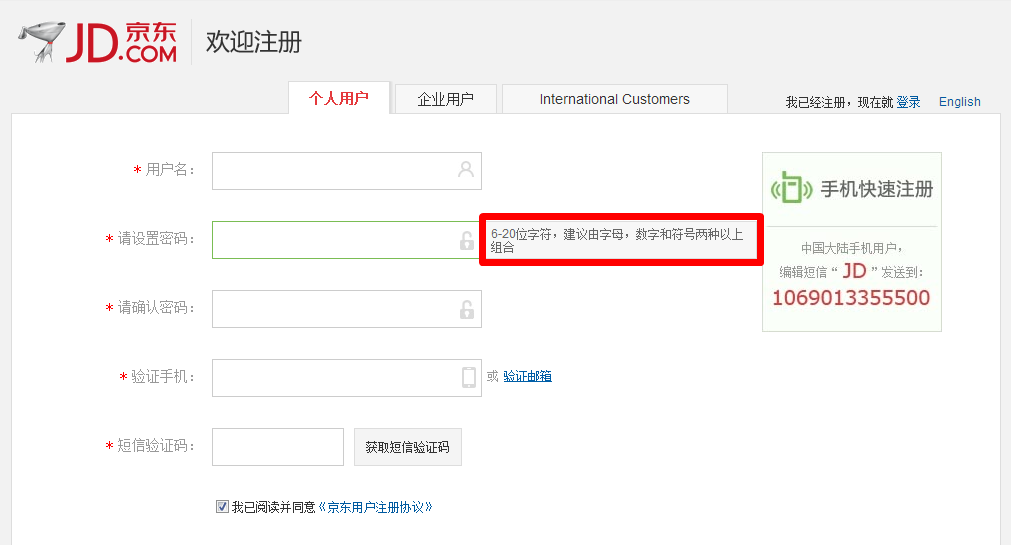Click the padlock icon in confirm-password field
The width and height of the screenshot is (1011, 545).
click(x=466, y=309)
